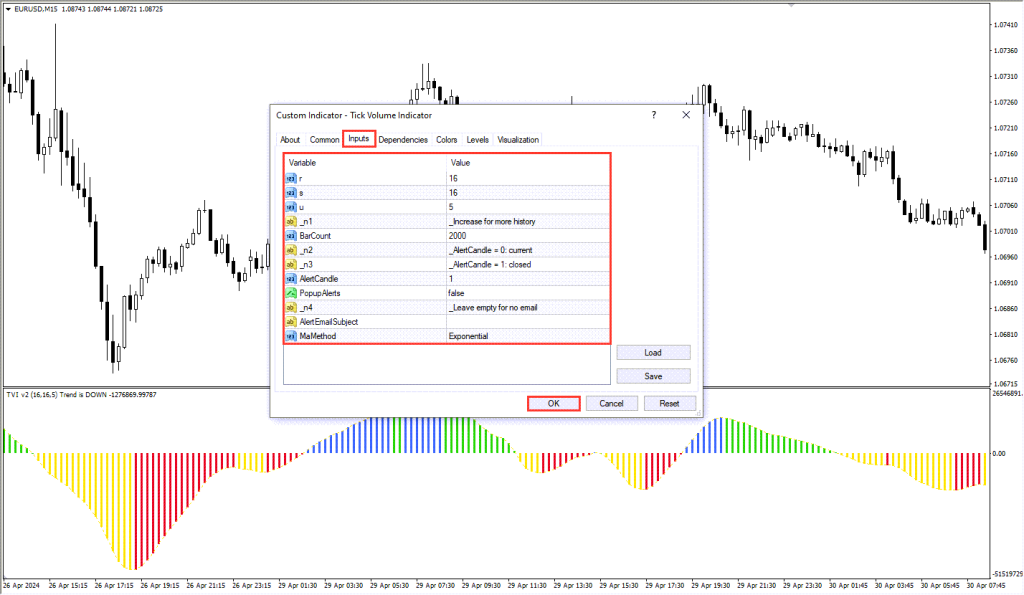This screenshot has width=1024, height=595.
Task: Click the AlertEmailSubject variable name
Action: tap(328, 322)
